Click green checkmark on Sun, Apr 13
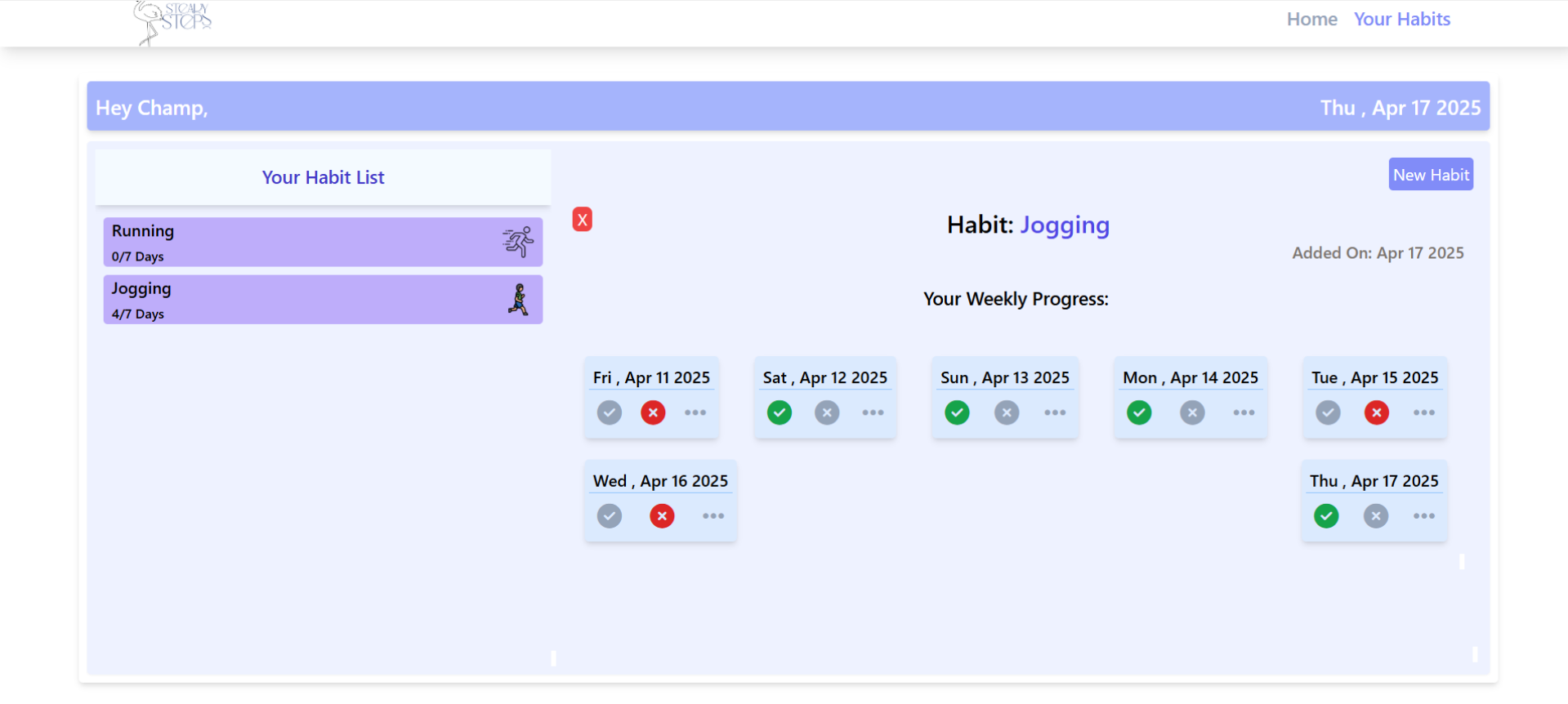 pyautogui.click(x=957, y=412)
